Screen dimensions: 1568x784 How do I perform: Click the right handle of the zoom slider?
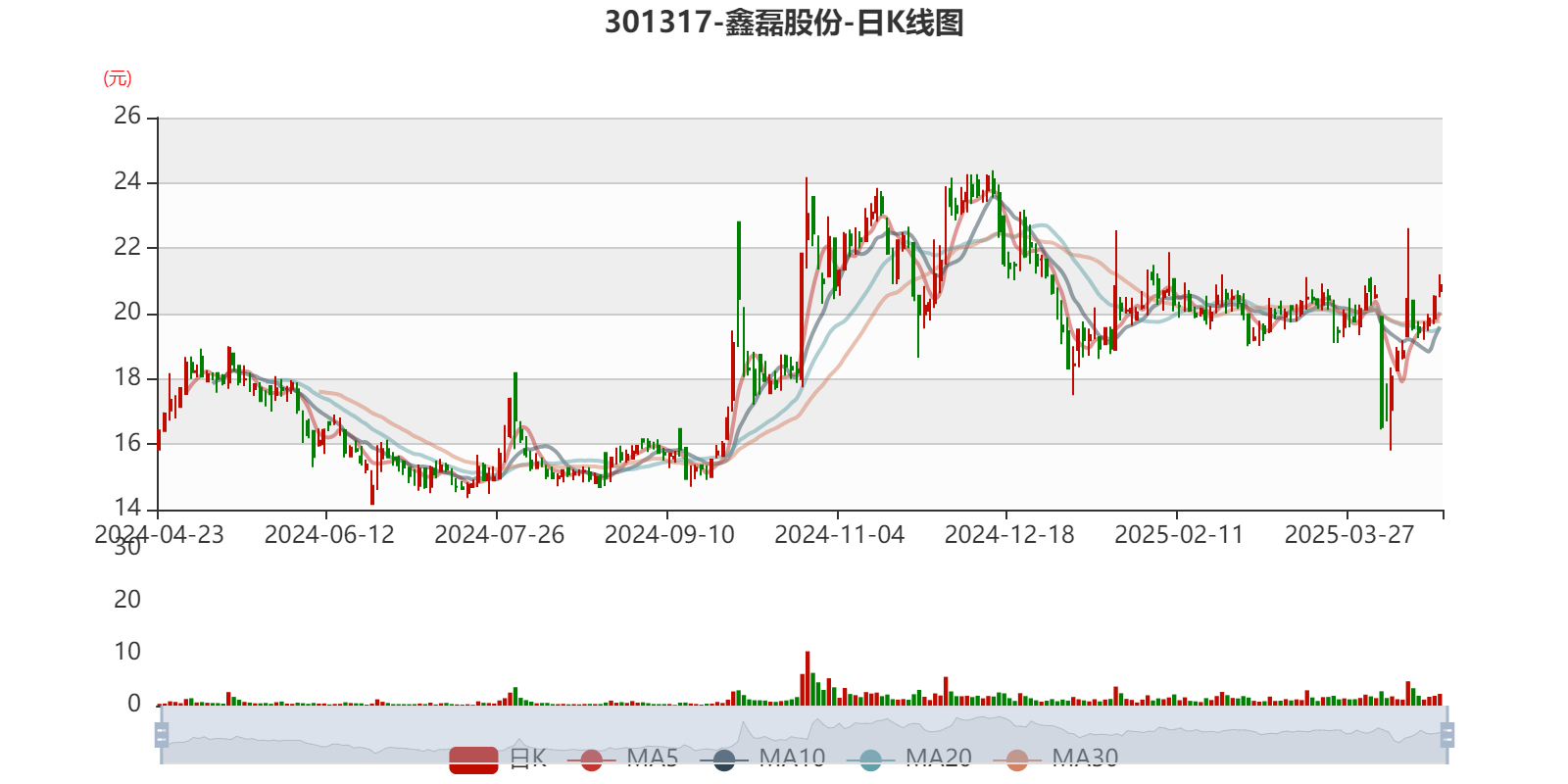tap(1447, 735)
